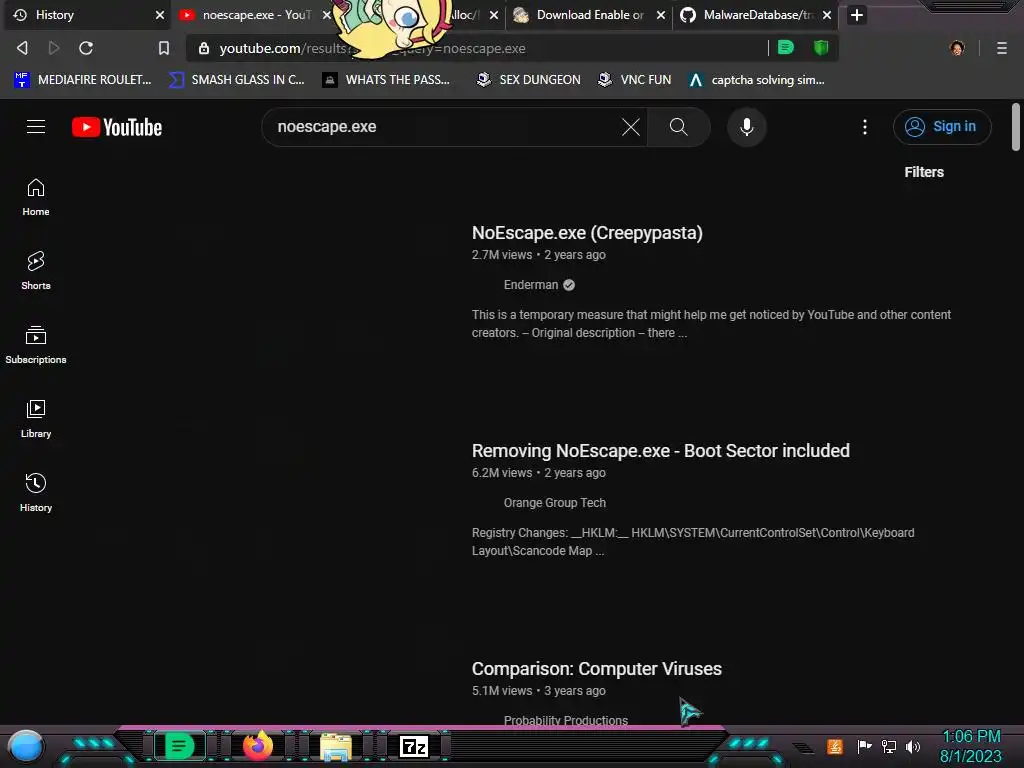Open File Explorer from taskbar

pos(336,747)
